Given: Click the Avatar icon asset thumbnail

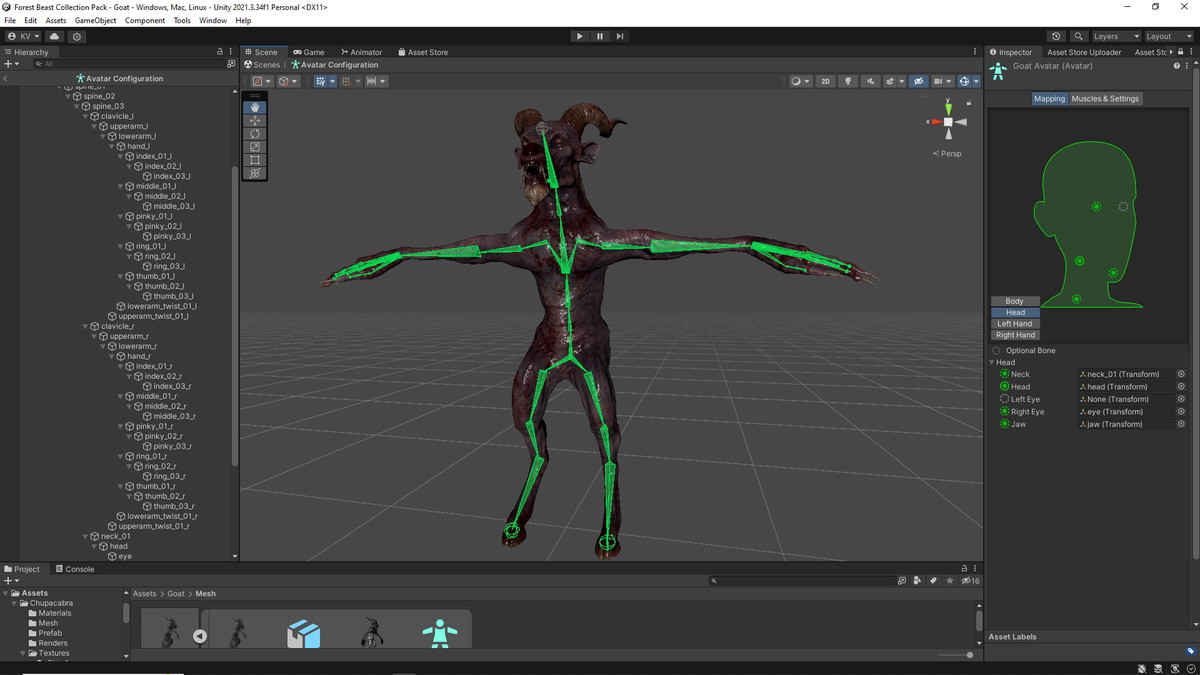Looking at the screenshot, I should coord(439,633).
